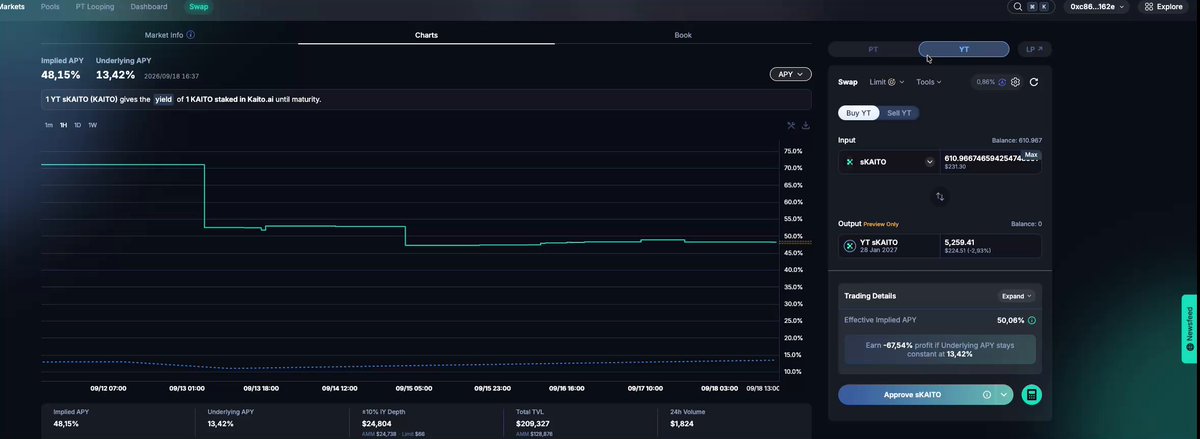This screenshot has width=1200, height=439.
Task: Click the Implied APY 48,15% header value
Action: coord(61,75)
